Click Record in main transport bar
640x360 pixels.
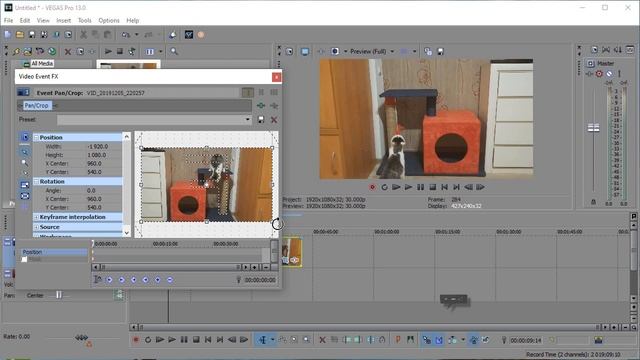[136, 340]
